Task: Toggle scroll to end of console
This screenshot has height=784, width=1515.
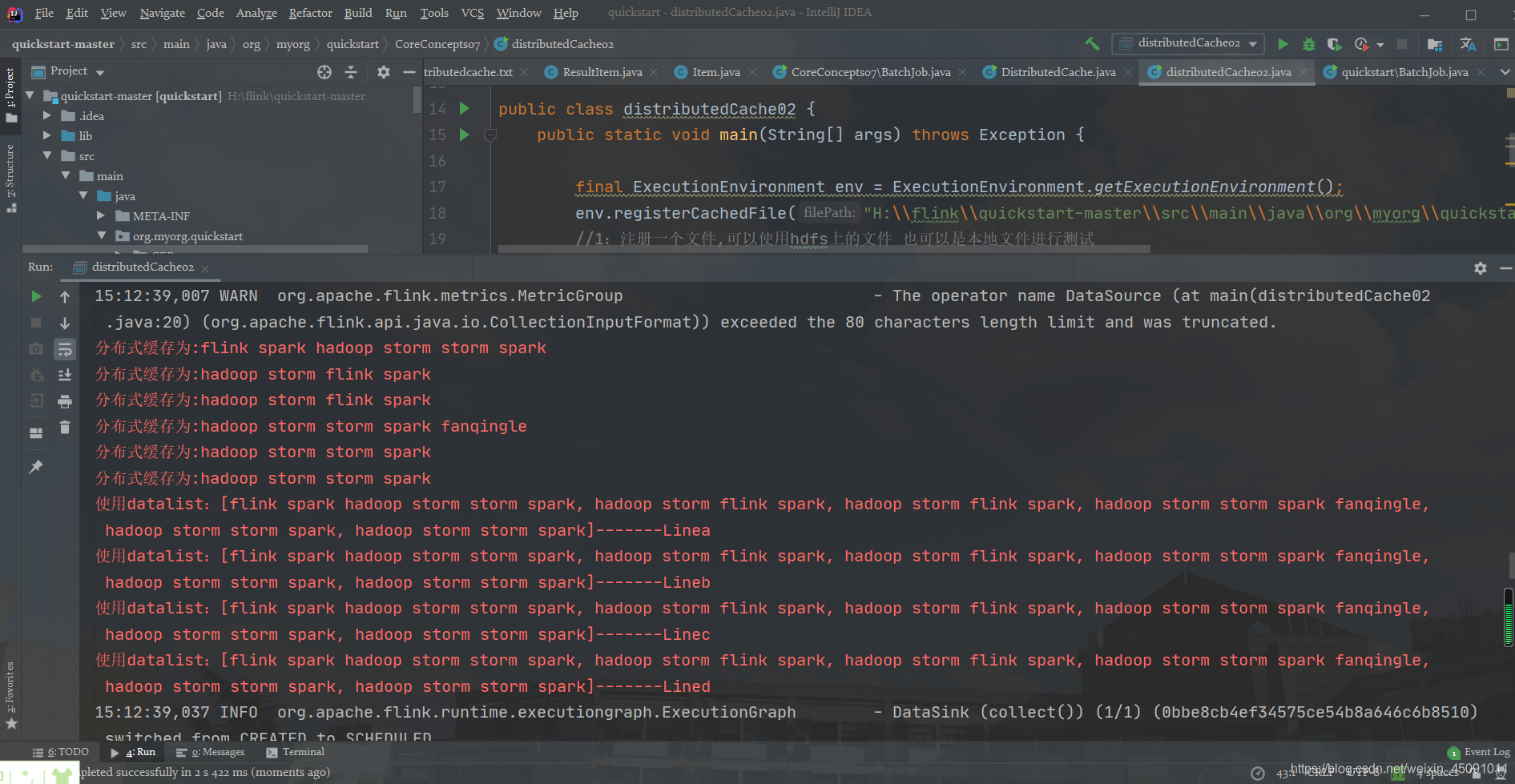Action: click(65, 375)
